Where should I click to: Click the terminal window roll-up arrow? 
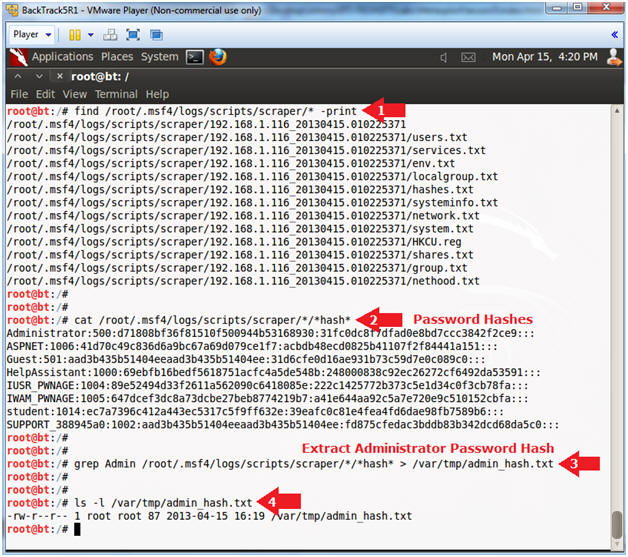pyautogui.click(x=18, y=76)
